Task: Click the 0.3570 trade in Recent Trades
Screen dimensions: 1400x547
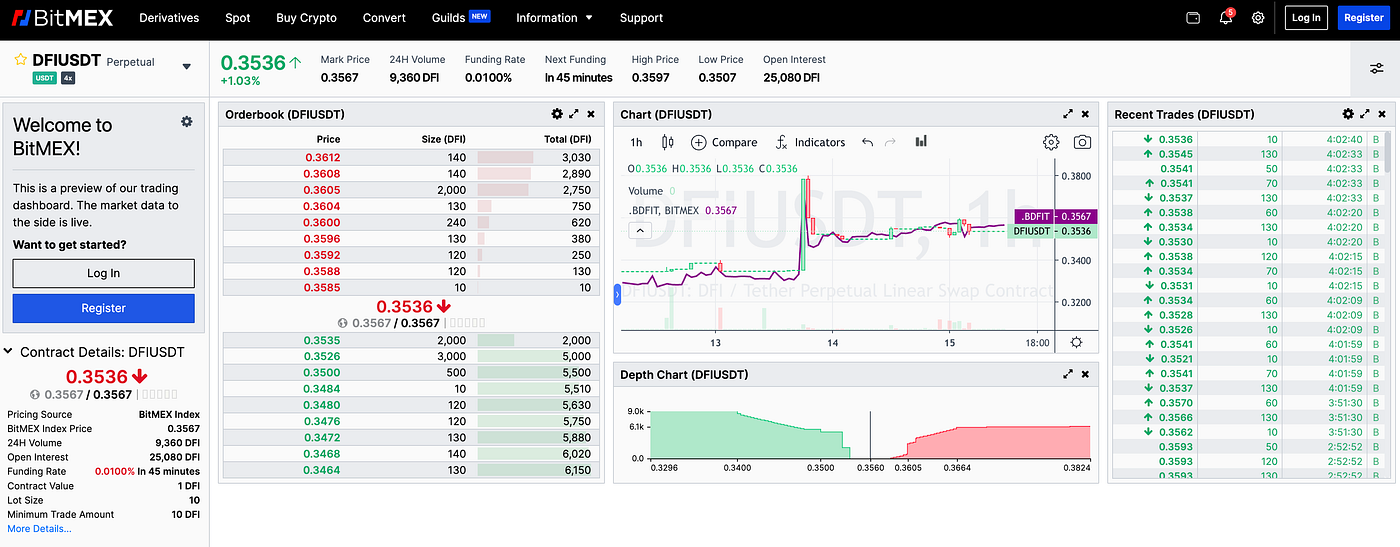Action: [1175, 403]
